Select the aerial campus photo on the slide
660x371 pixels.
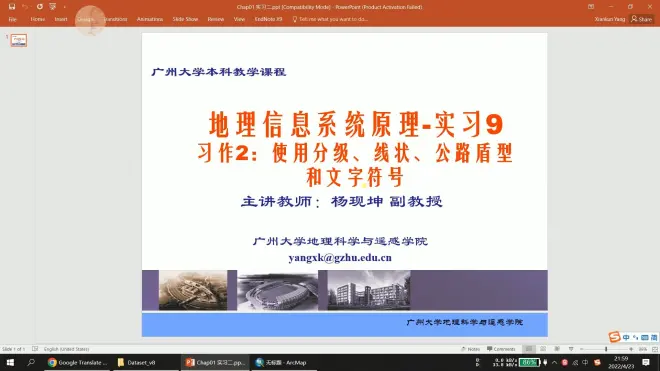tap(193, 291)
